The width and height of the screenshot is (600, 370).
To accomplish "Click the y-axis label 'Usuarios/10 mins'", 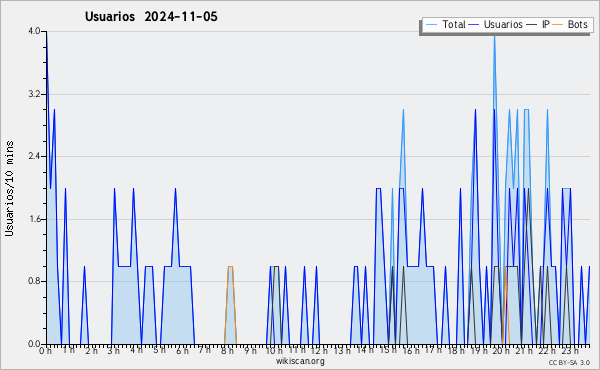I will [9, 188].
